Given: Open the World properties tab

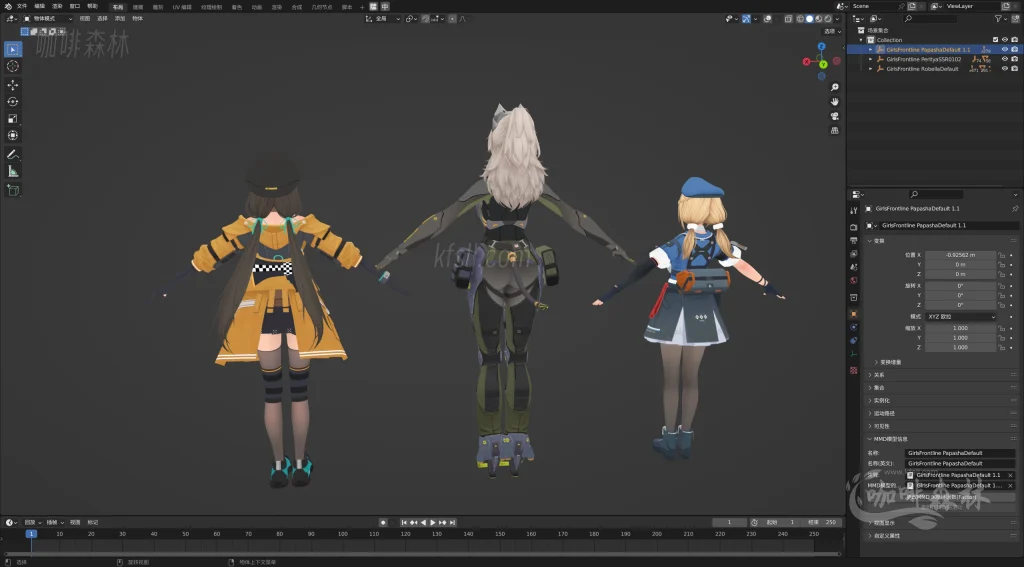Looking at the screenshot, I should click(x=854, y=280).
